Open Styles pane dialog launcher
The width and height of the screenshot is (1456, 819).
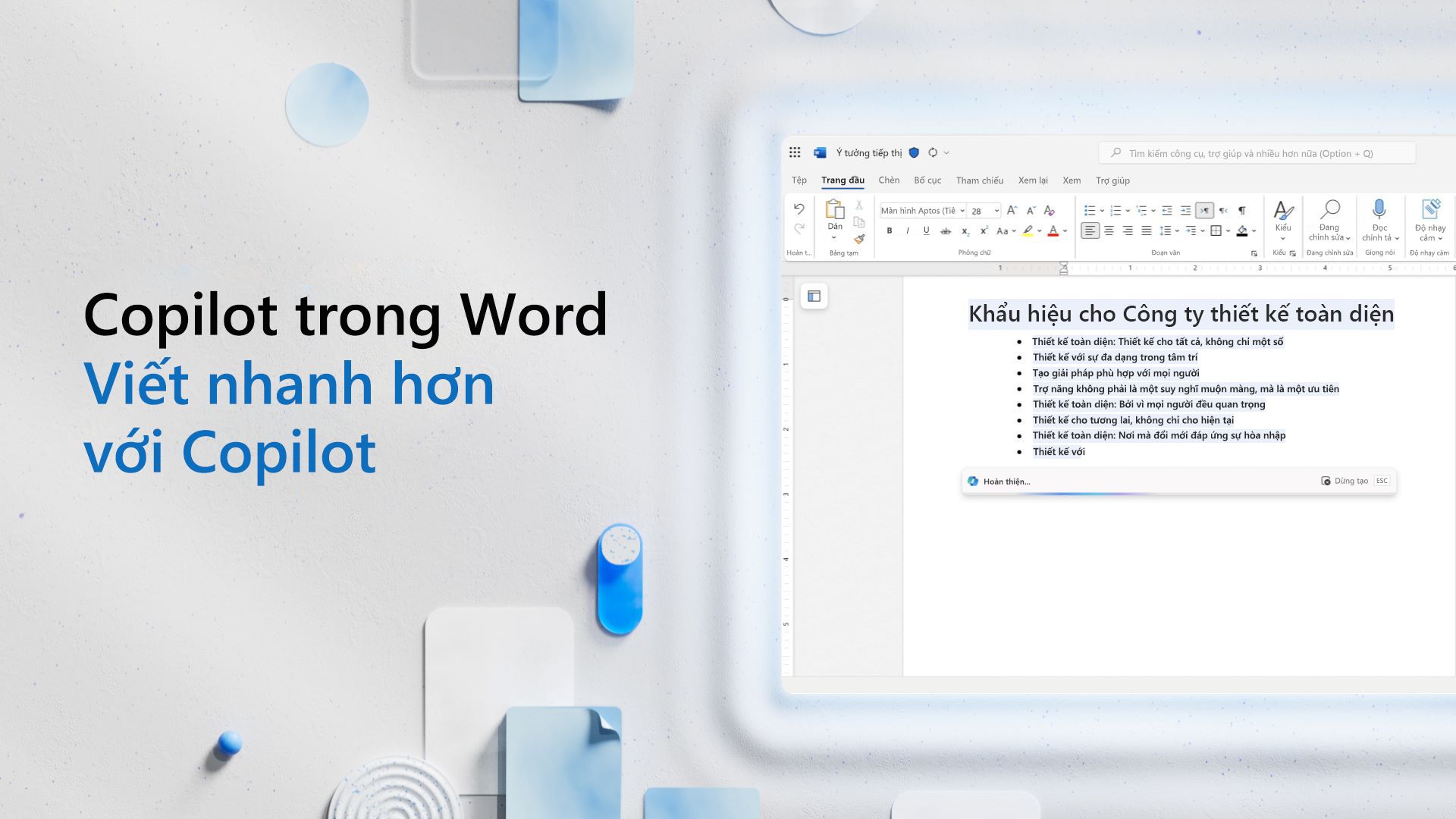1293,253
